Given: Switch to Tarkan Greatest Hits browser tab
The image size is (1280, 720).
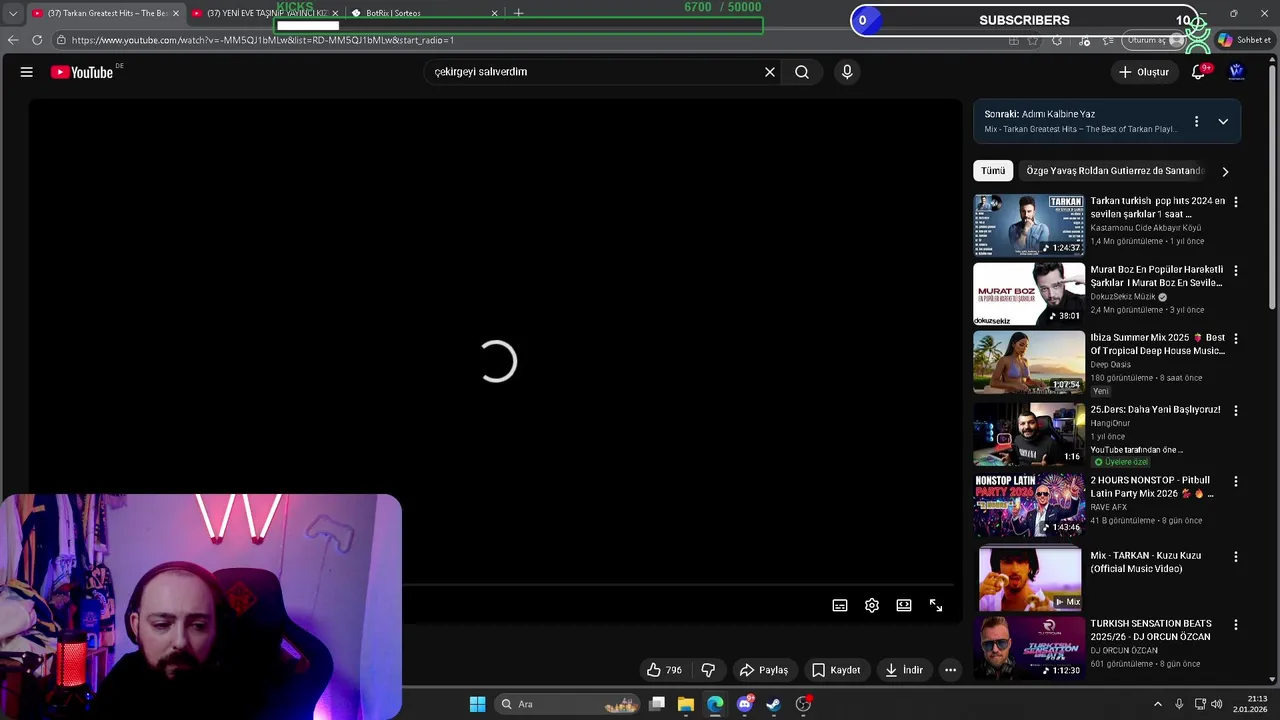Looking at the screenshot, I should [x=105, y=13].
